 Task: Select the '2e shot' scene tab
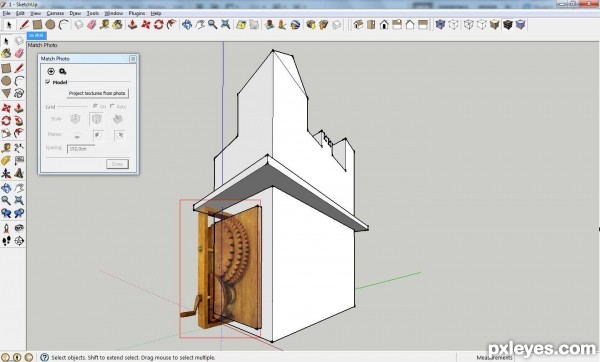click(36, 35)
